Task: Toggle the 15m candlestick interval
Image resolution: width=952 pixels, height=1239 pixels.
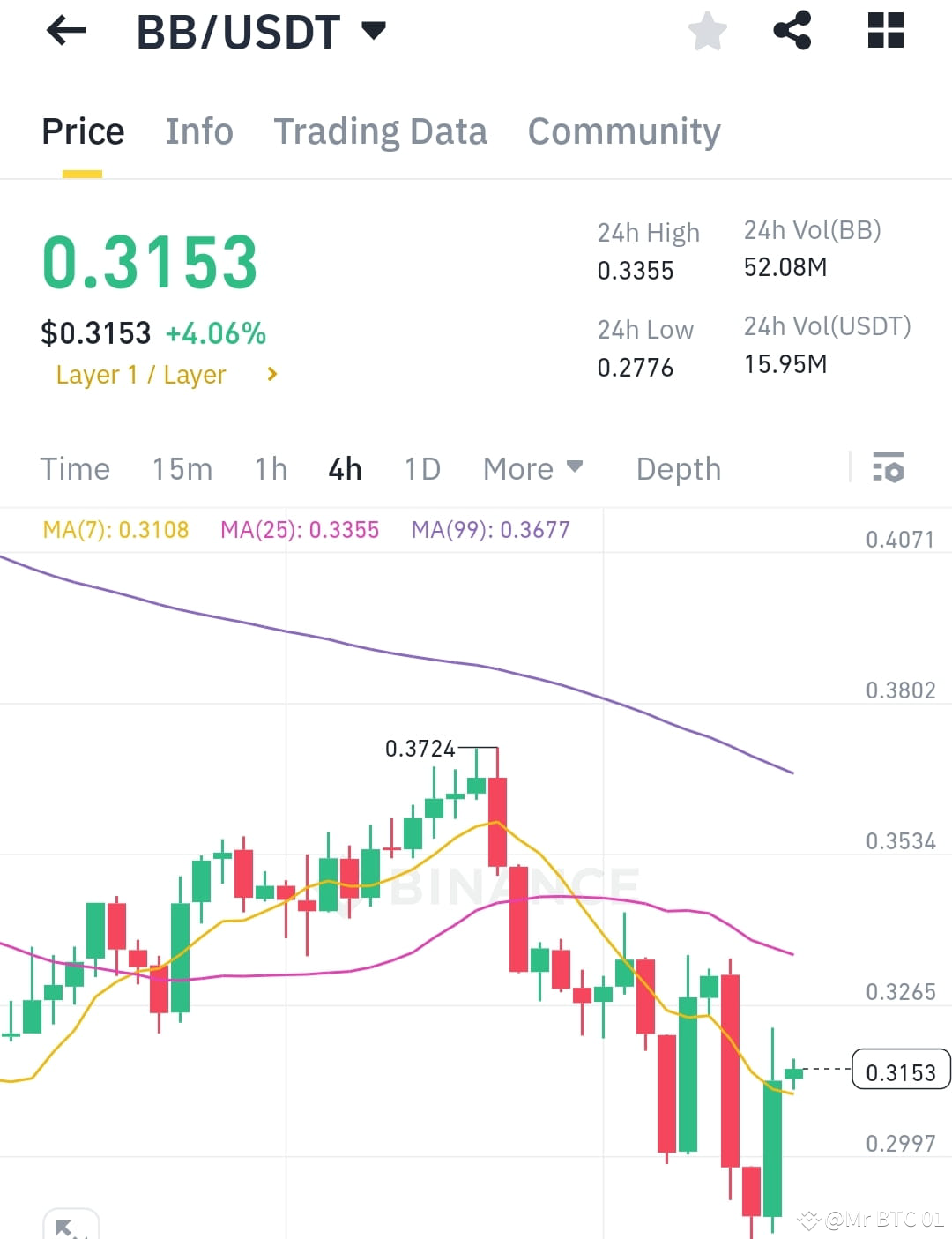Action: point(182,468)
